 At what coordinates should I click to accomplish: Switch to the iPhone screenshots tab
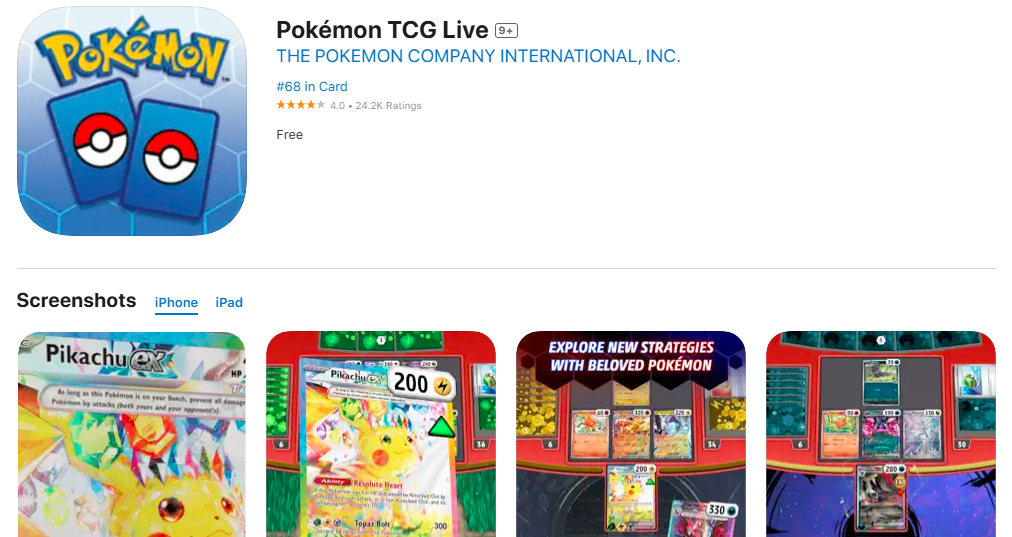[x=176, y=303]
